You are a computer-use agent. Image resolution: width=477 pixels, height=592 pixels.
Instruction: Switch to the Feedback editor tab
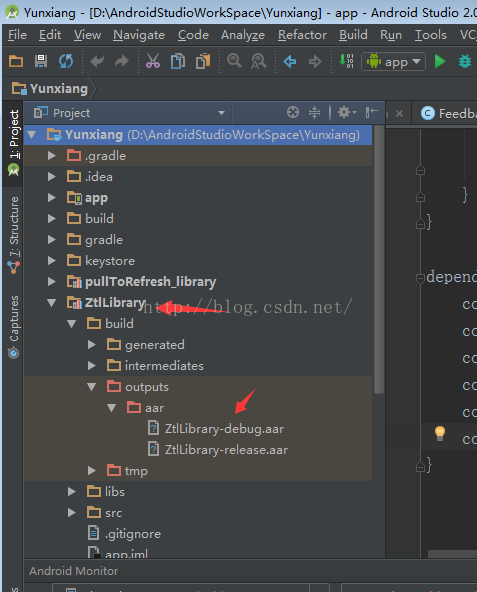click(448, 113)
